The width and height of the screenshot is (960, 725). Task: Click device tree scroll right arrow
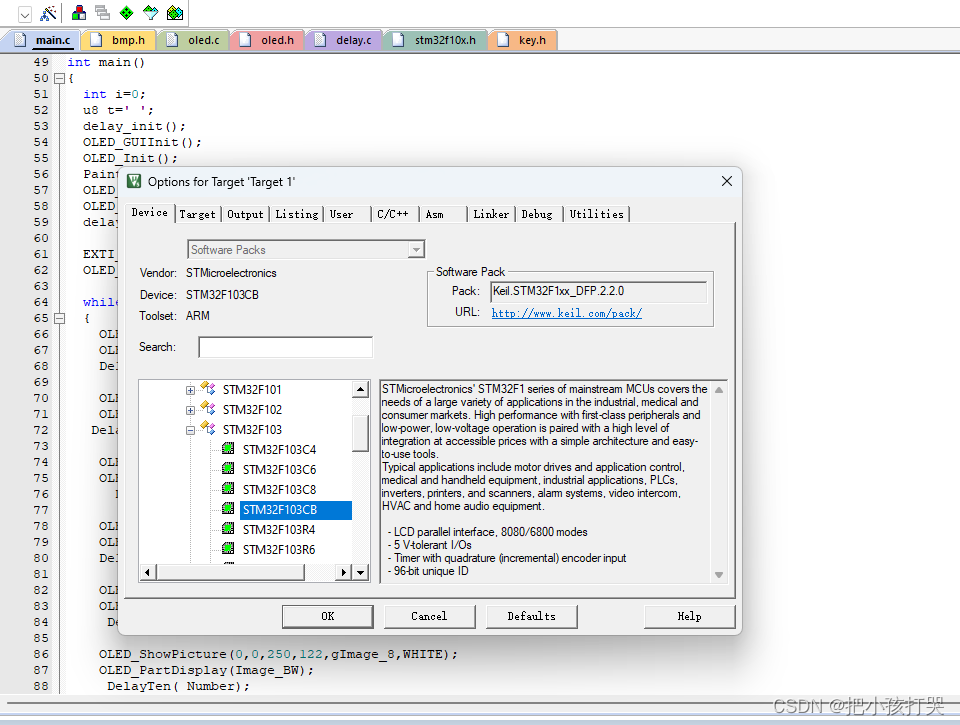pos(343,573)
